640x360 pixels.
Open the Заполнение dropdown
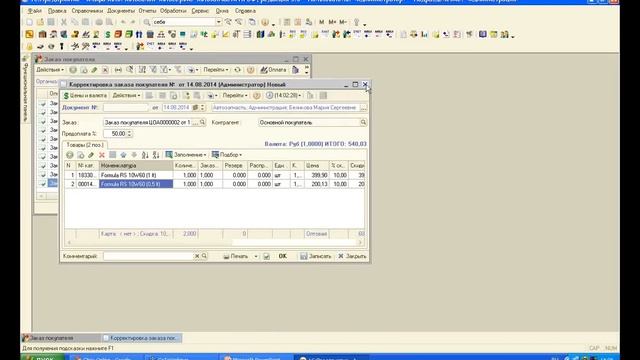pyautogui.click(x=186, y=155)
